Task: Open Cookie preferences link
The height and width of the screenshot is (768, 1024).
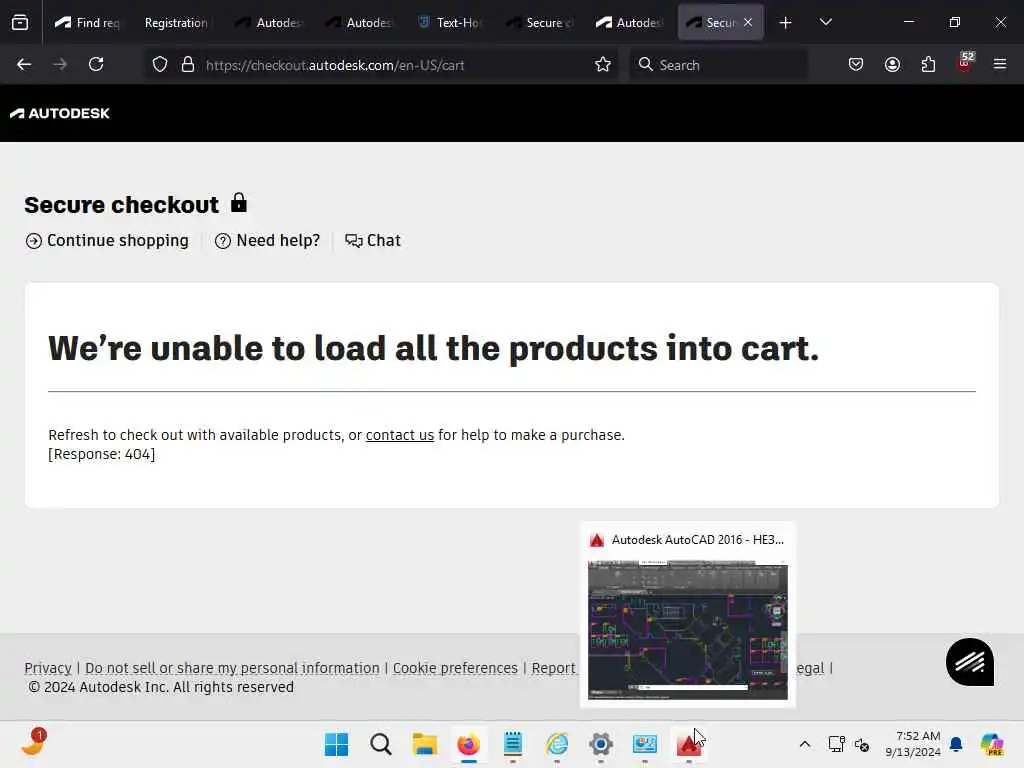Action: (x=455, y=668)
